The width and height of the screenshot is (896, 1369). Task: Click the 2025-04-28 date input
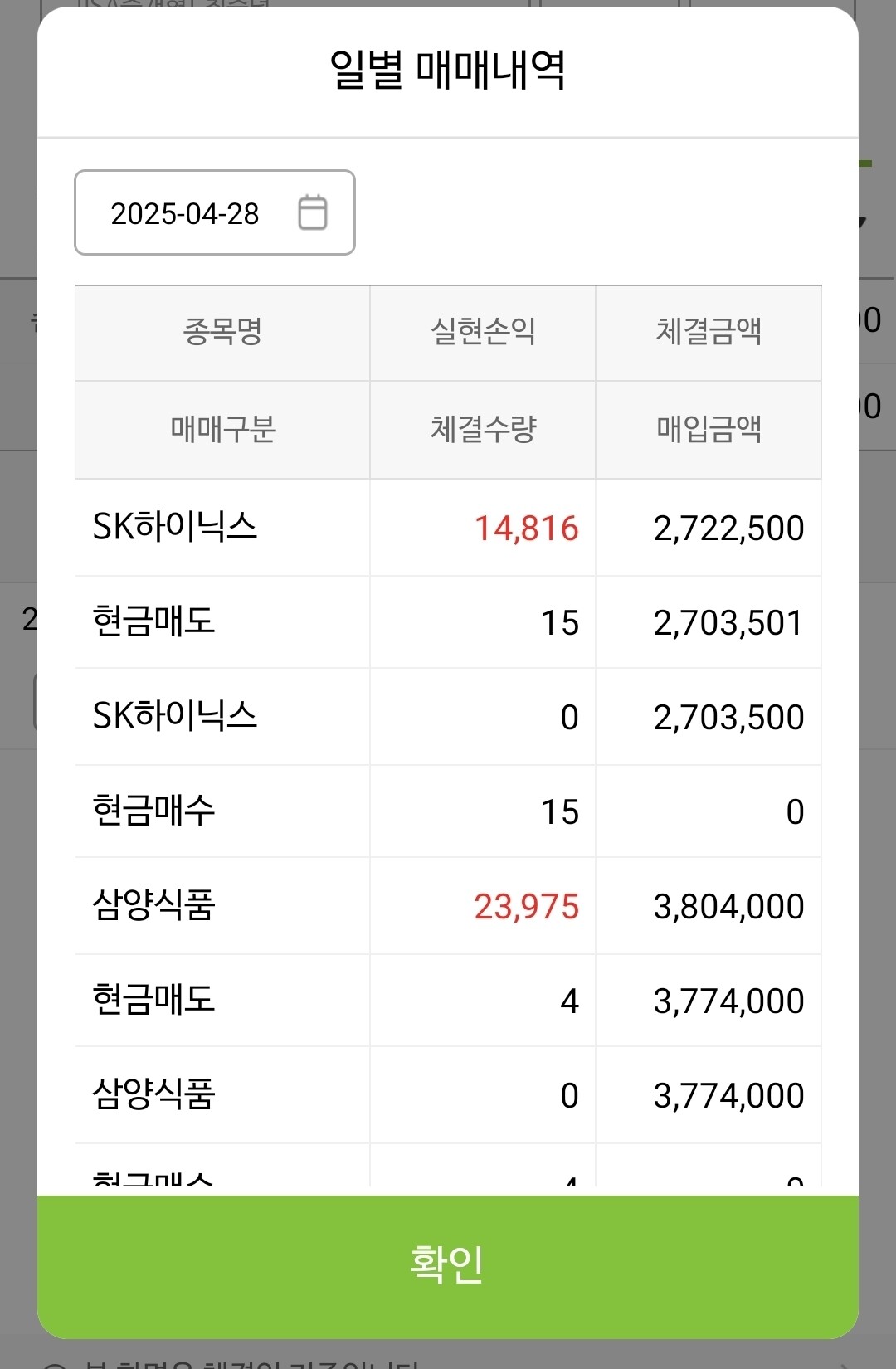coord(185,213)
